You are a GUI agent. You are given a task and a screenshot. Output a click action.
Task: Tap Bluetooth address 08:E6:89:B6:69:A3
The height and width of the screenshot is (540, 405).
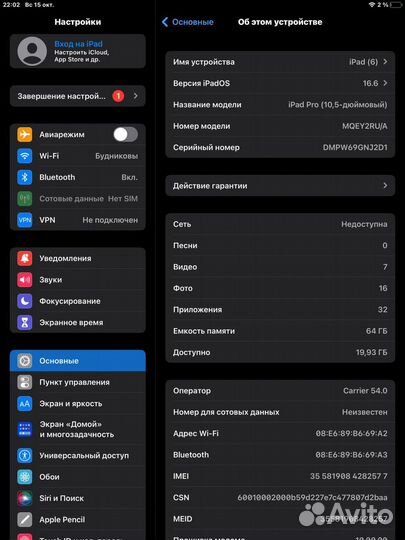click(352, 455)
